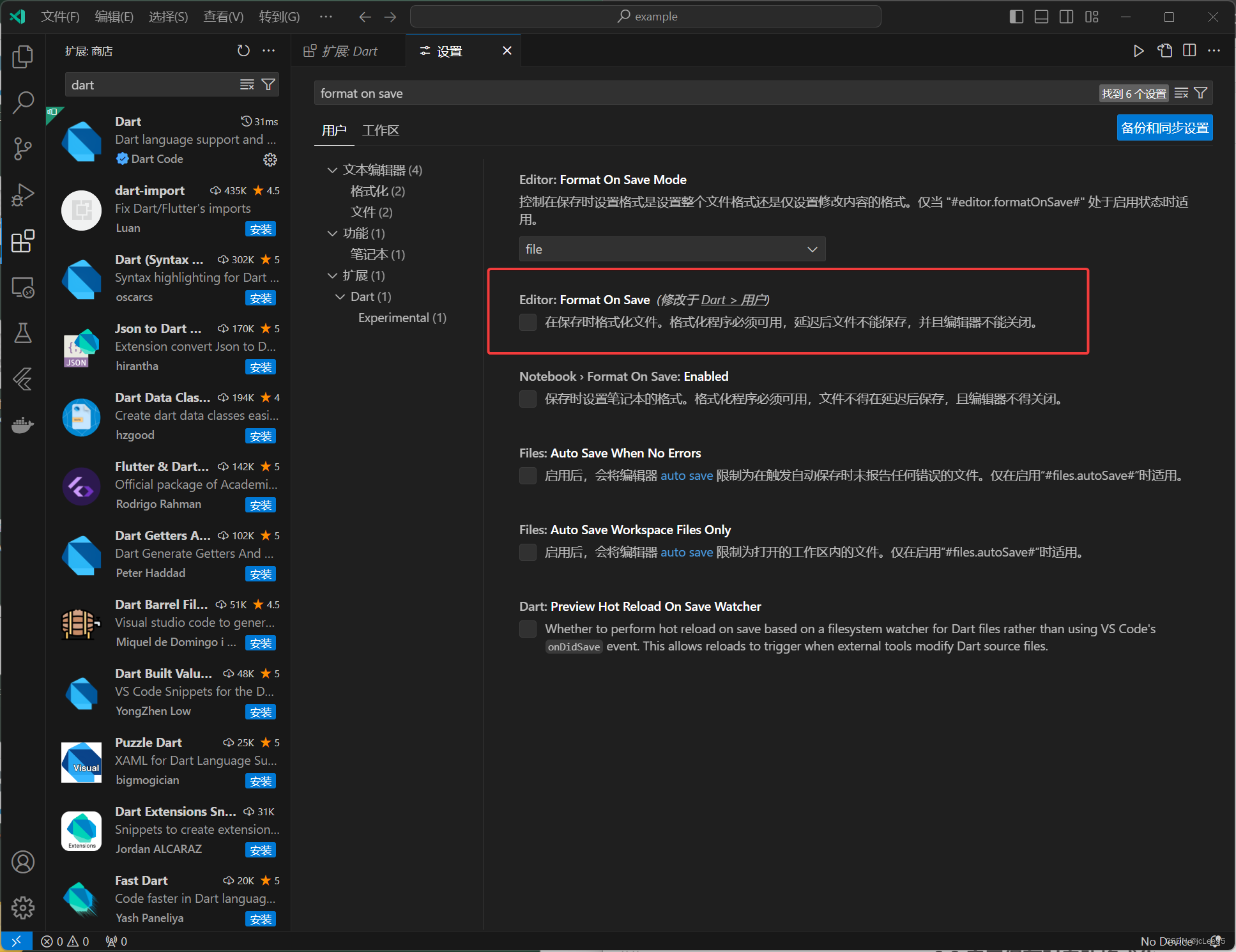Open the Dart Code extension settings gear
Viewport: 1236px width, 952px height.
(270, 160)
